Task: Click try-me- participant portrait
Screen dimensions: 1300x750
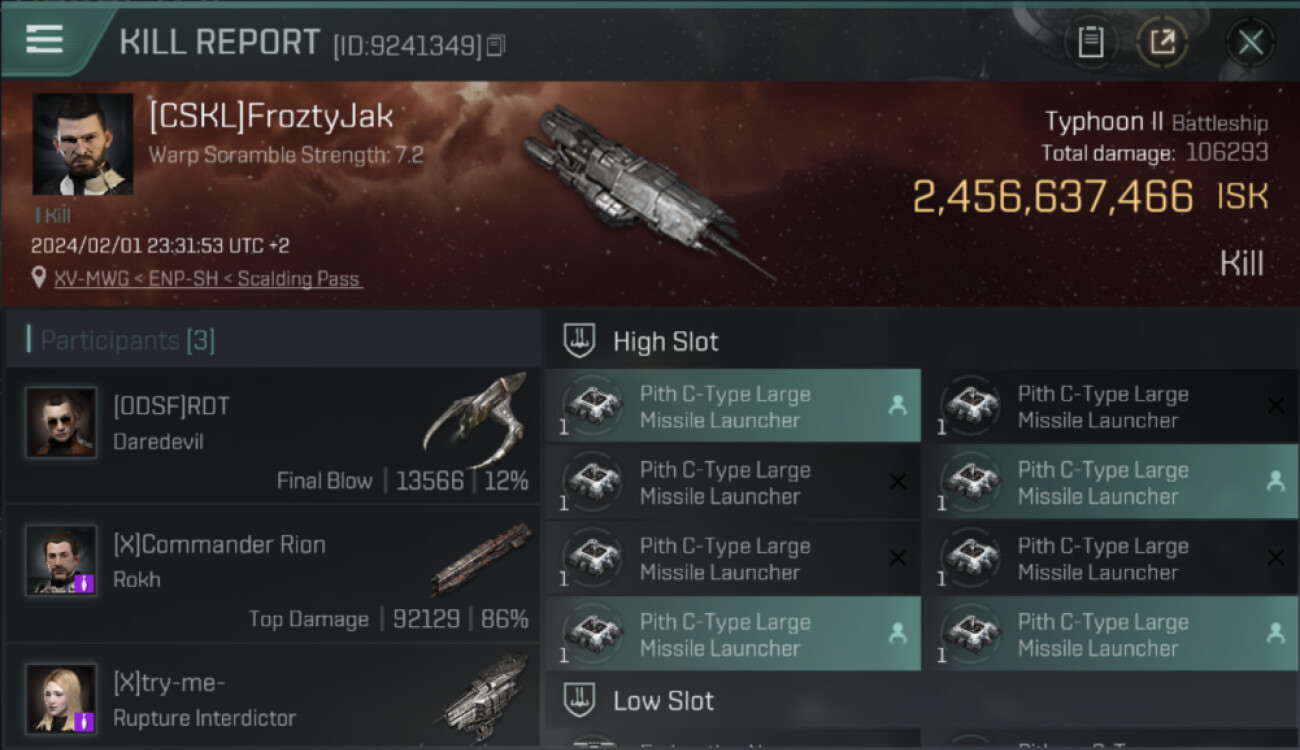Action: point(61,698)
